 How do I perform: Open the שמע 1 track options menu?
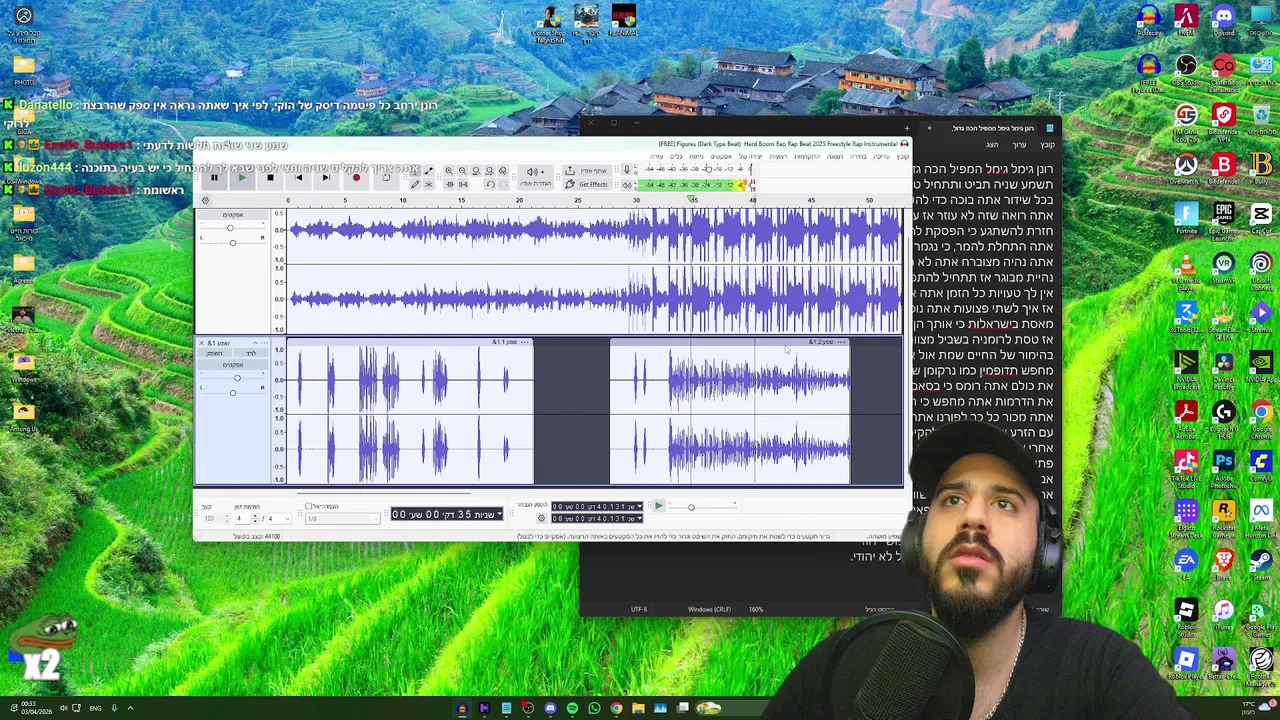[264, 343]
